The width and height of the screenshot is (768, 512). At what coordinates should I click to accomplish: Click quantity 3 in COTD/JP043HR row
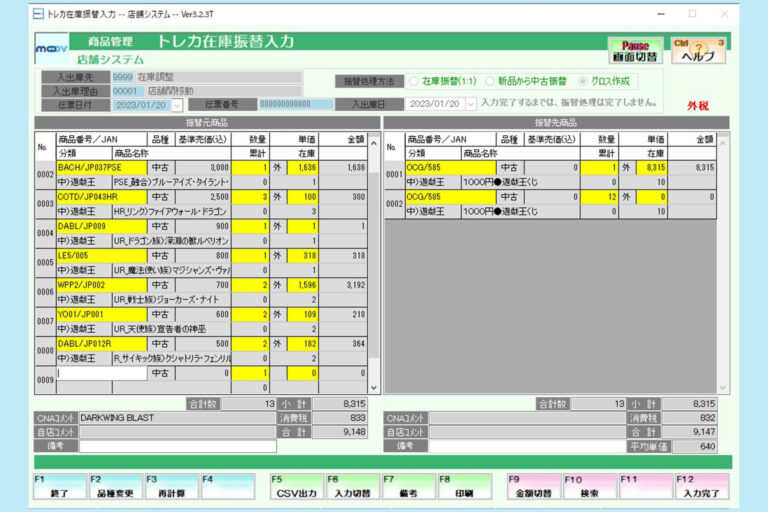pos(250,197)
